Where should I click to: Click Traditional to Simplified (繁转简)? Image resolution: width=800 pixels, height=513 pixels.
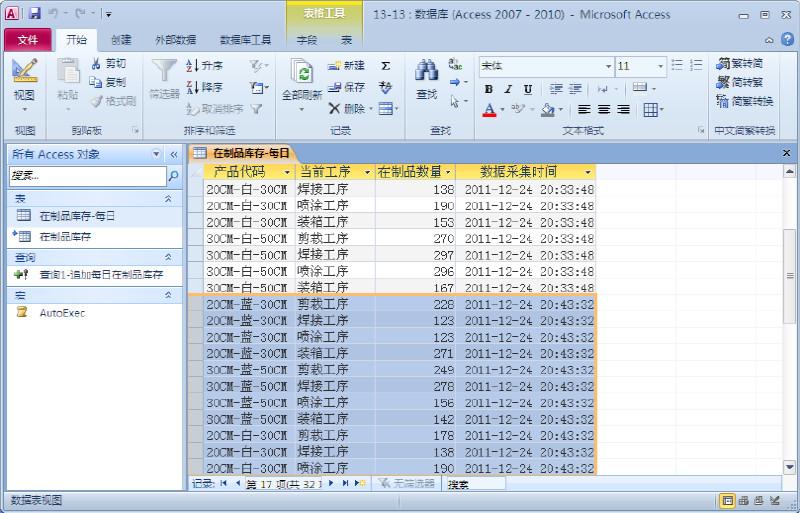(740, 63)
